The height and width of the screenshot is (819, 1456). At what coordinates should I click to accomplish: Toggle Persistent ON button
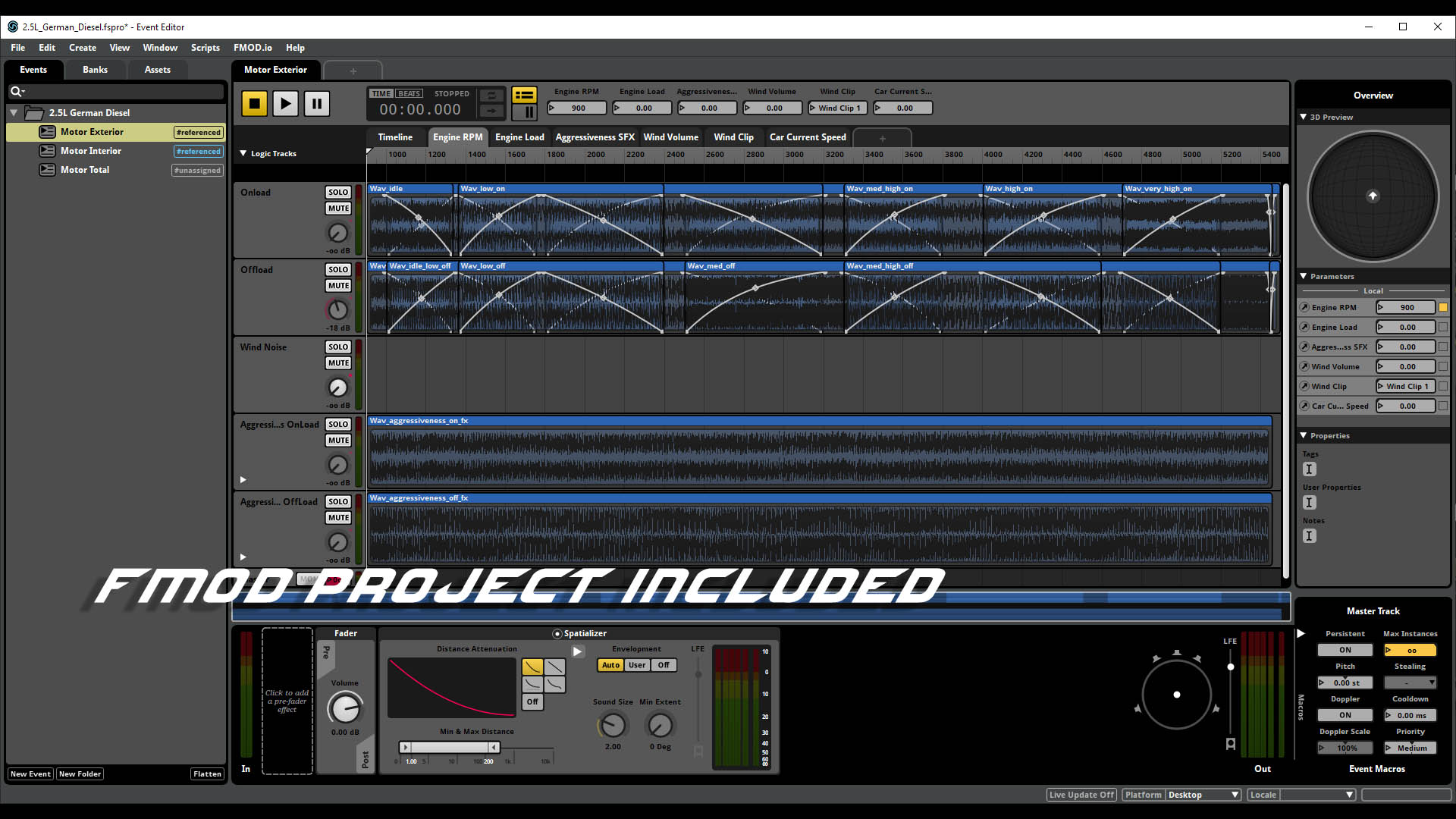point(1345,650)
